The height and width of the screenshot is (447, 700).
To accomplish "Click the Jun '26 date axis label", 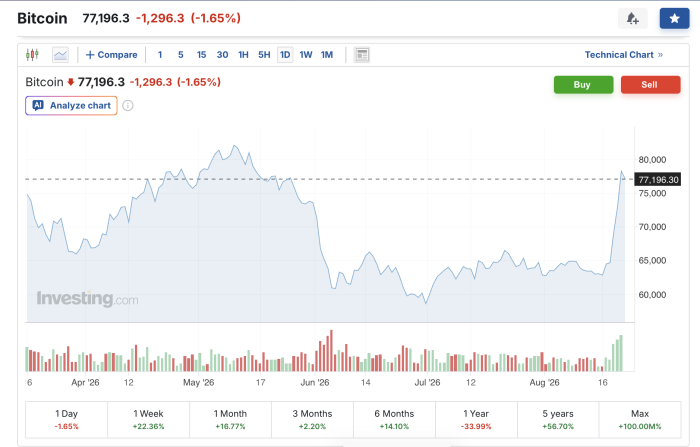I will [x=315, y=383].
